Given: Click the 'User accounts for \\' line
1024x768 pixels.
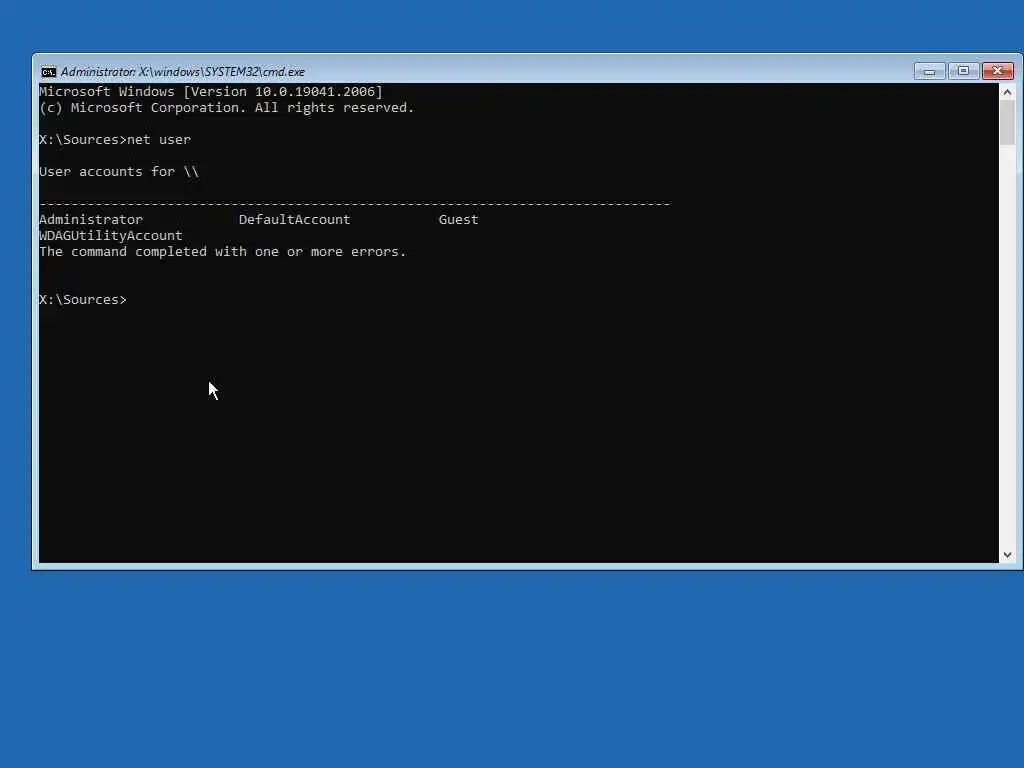Looking at the screenshot, I should [119, 172].
